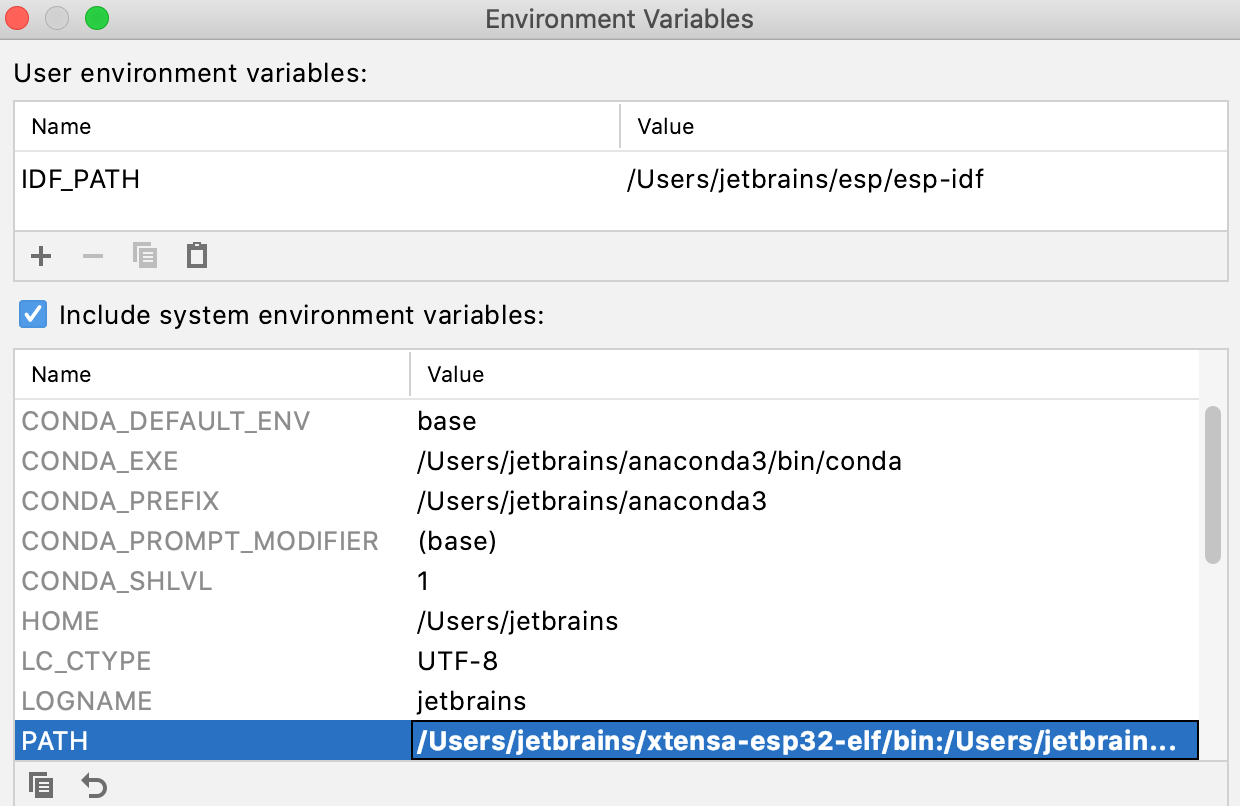The image size is (1240, 807).
Task: Select the LC_CTYPE variable row
Action: [606, 661]
